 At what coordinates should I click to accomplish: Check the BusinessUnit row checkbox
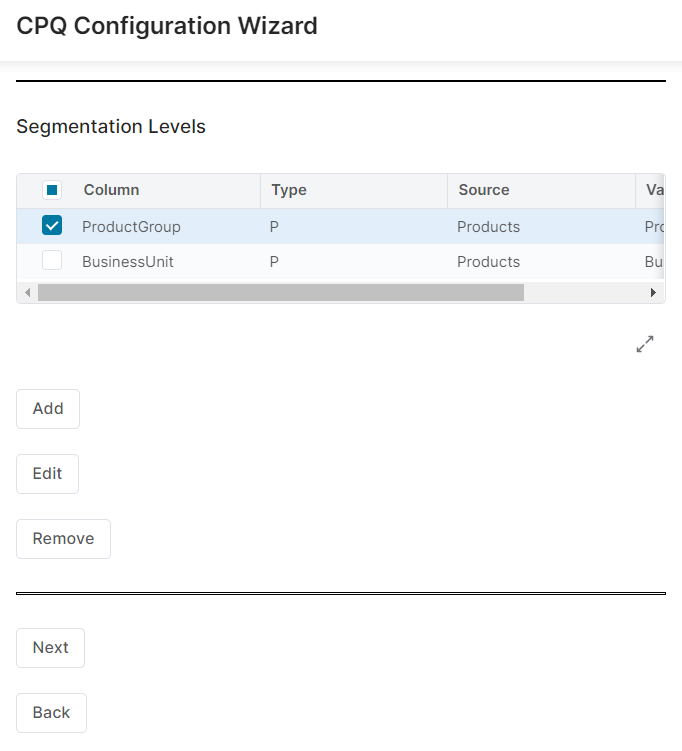coord(53,261)
